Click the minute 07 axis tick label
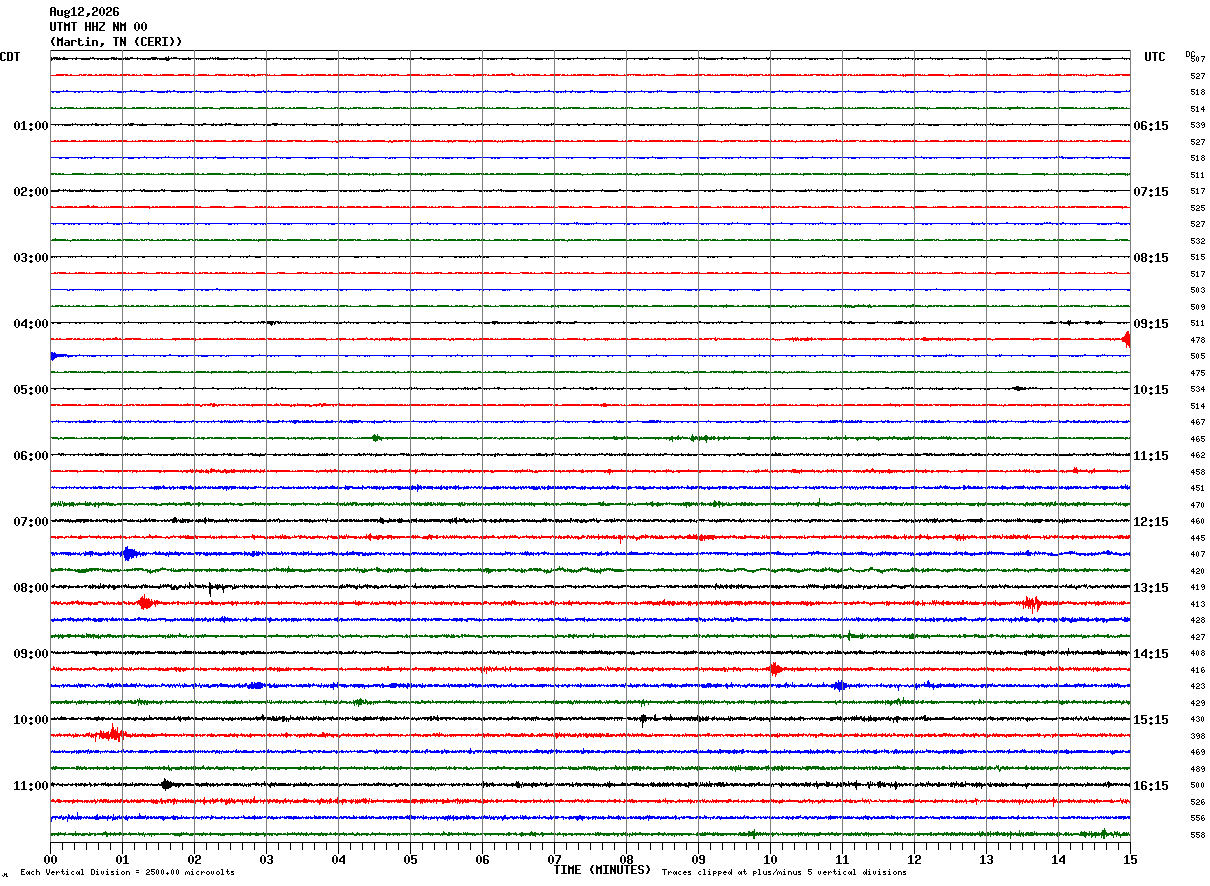Image resolution: width=1210 pixels, height=886 pixels. point(554,859)
